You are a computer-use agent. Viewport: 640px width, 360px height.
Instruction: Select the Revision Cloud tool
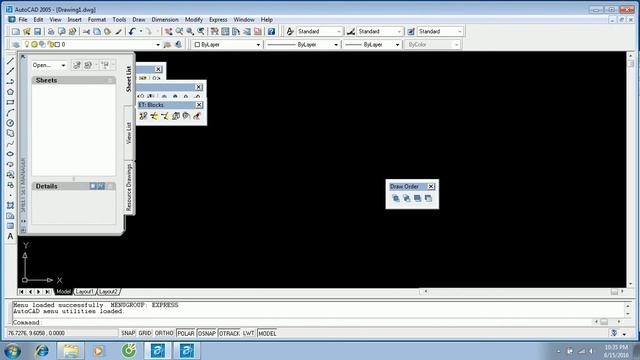click(10, 133)
